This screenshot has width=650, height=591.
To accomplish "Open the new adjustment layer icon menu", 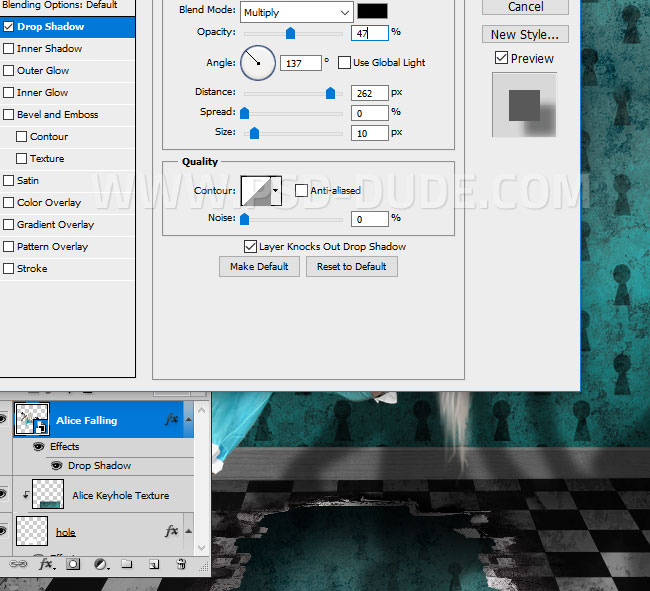I will (x=100, y=565).
